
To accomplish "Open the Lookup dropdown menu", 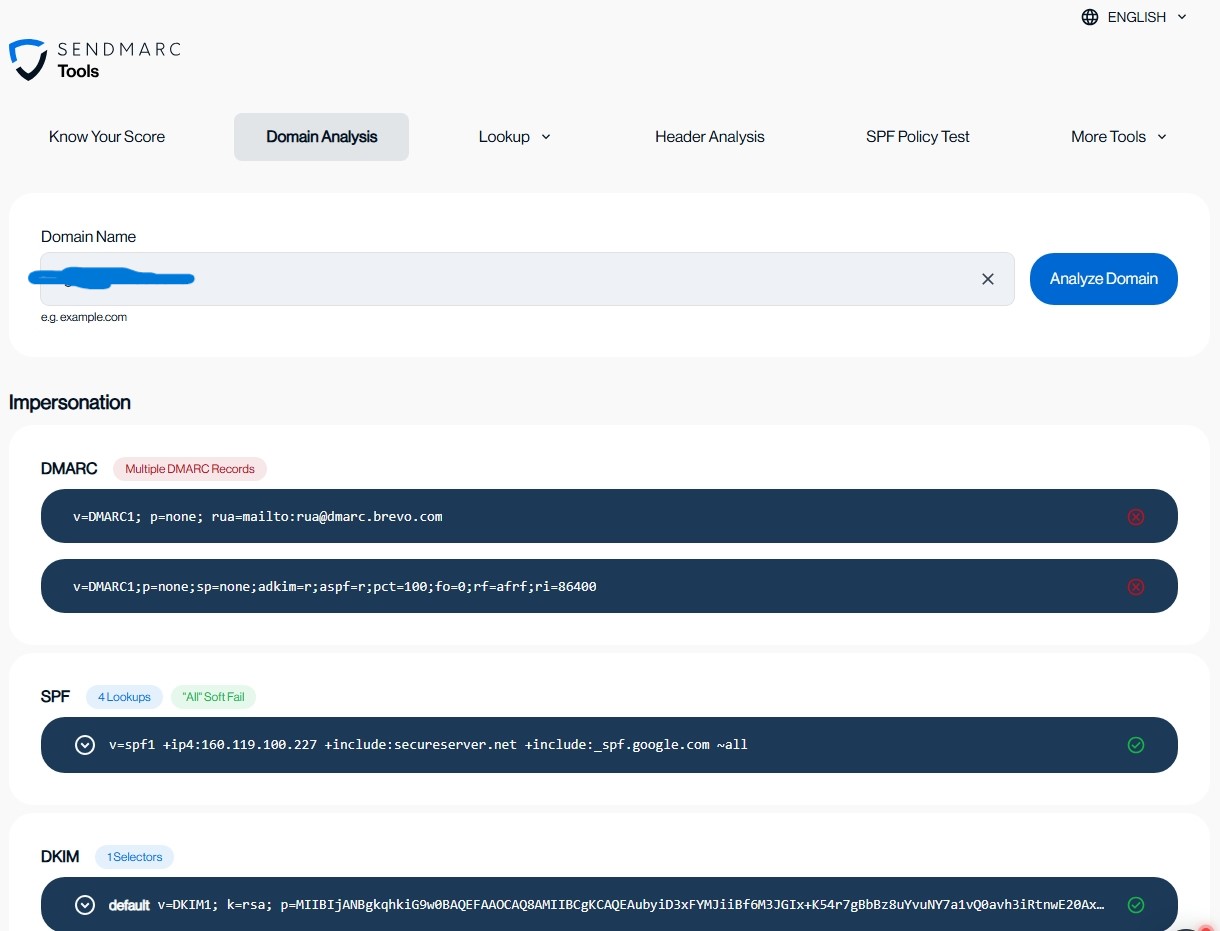I will 515,137.
